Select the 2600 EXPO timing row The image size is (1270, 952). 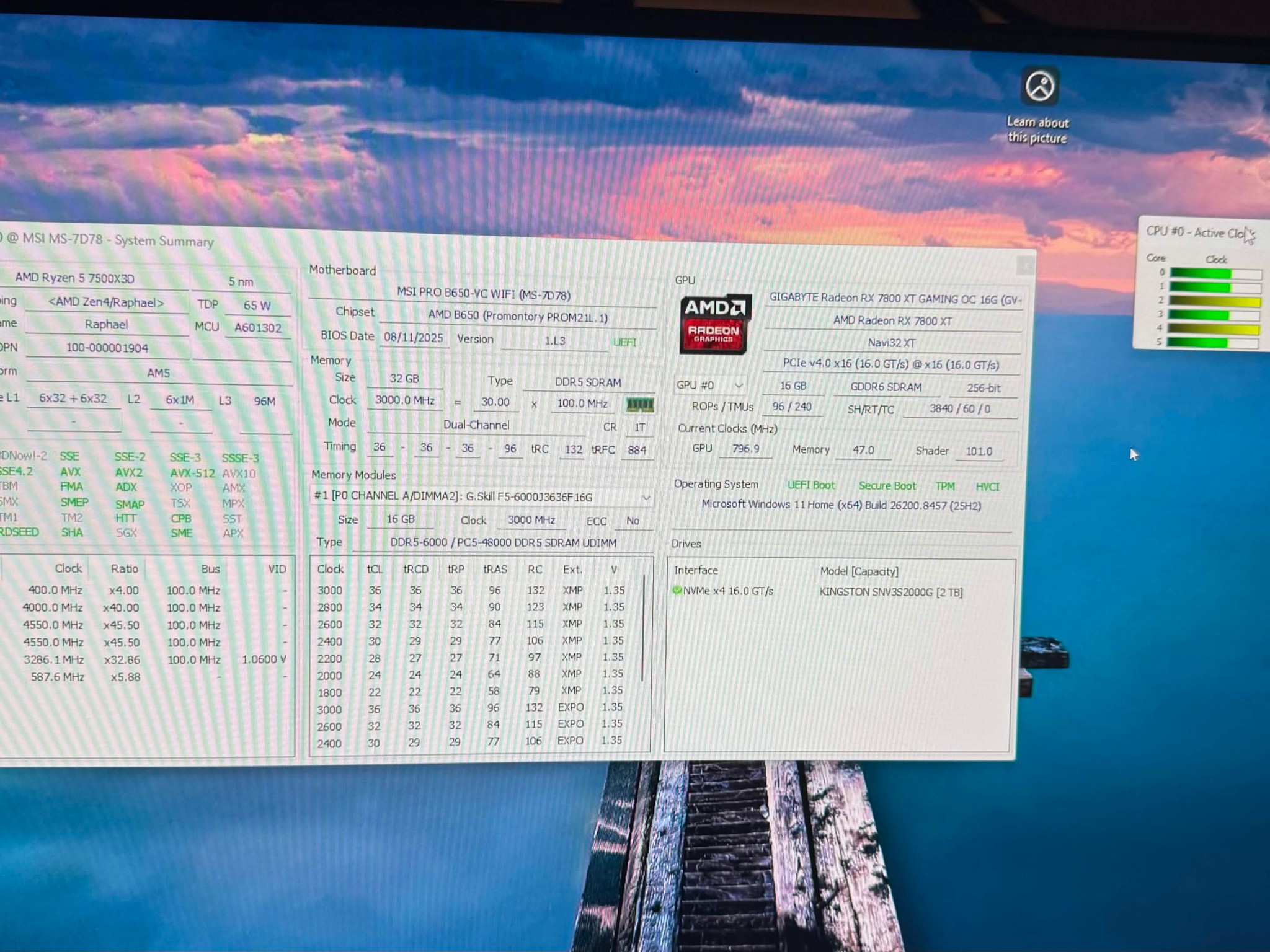pyautogui.click(x=474, y=725)
